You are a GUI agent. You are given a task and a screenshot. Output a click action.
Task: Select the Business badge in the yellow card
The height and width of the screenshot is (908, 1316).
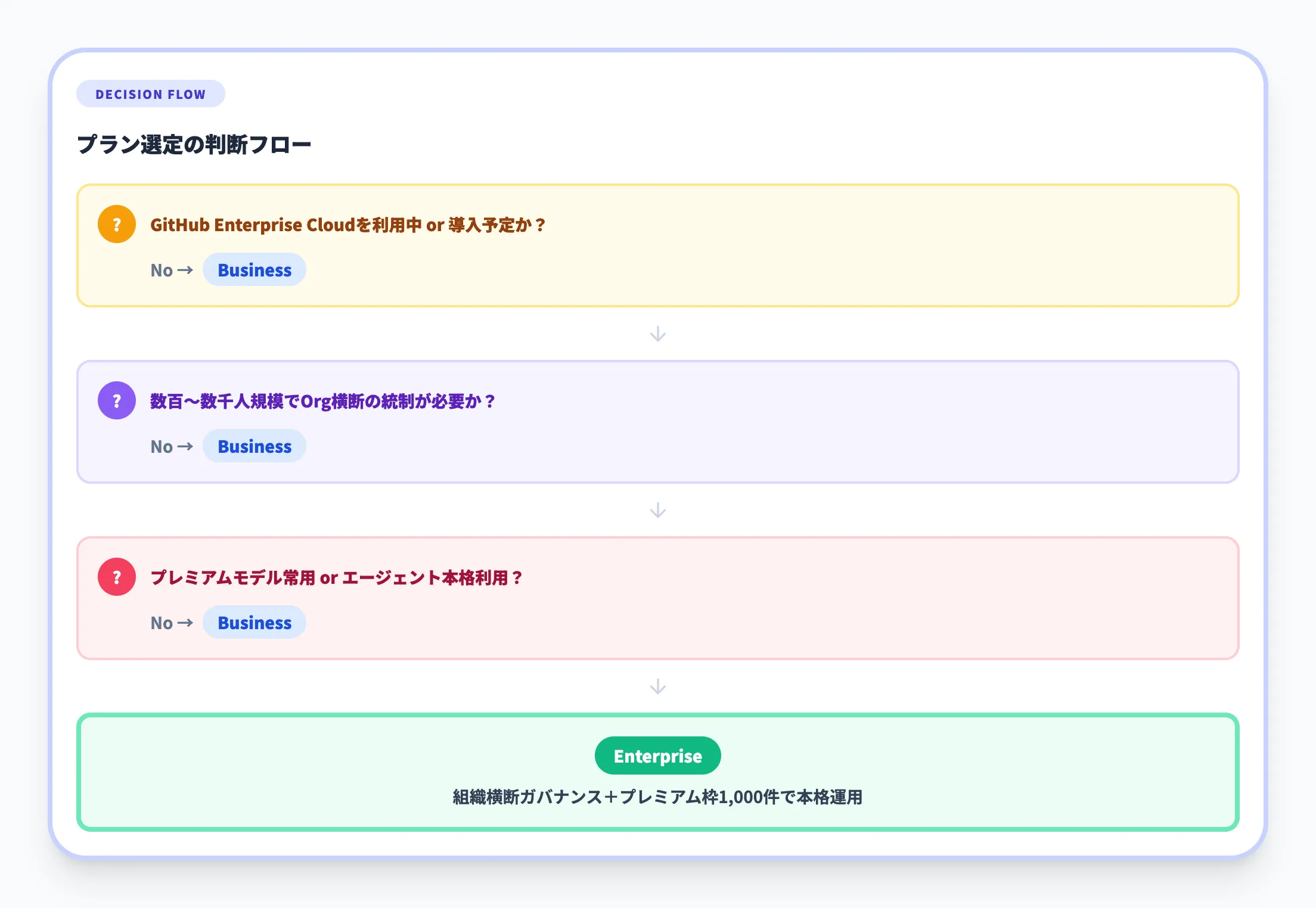254,270
